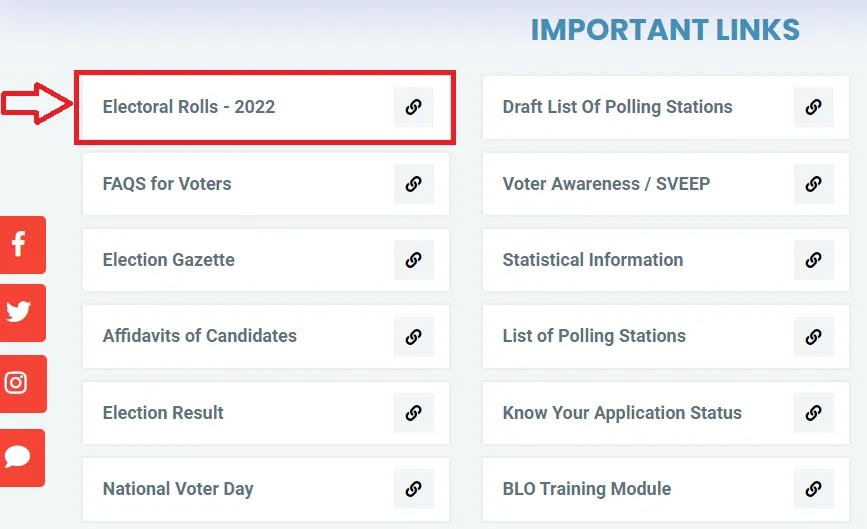
Task: Click chain-link icon beside Affidavits of Candidates
Action: click(414, 336)
